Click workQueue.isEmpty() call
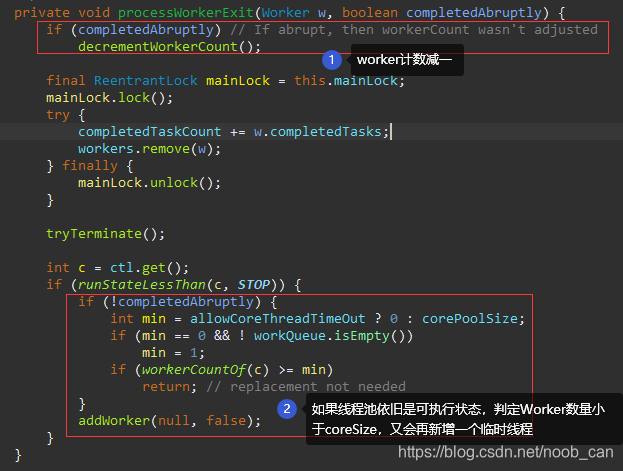 pyautogui.click(x=333, y=336)
